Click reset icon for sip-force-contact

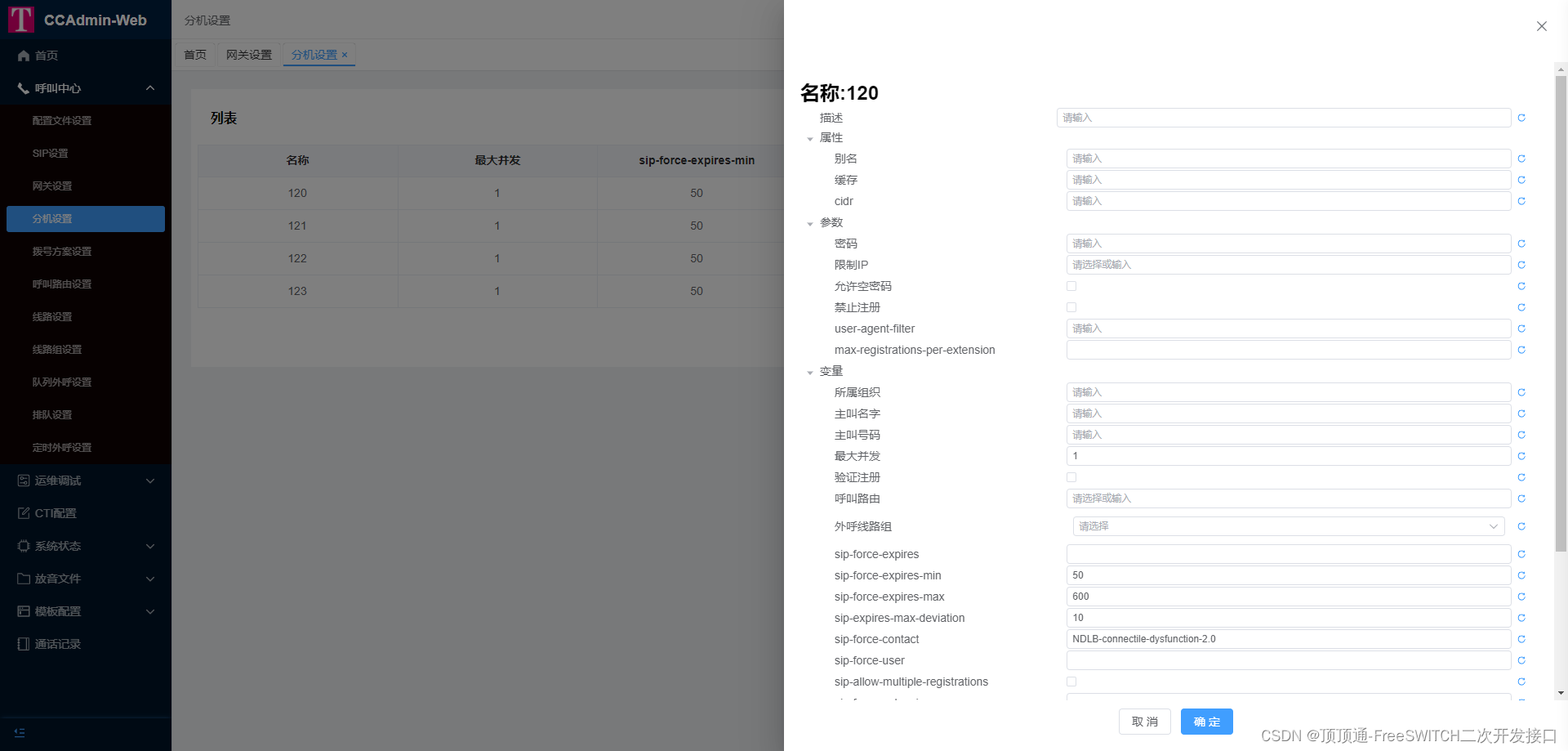coord(1521,639)
